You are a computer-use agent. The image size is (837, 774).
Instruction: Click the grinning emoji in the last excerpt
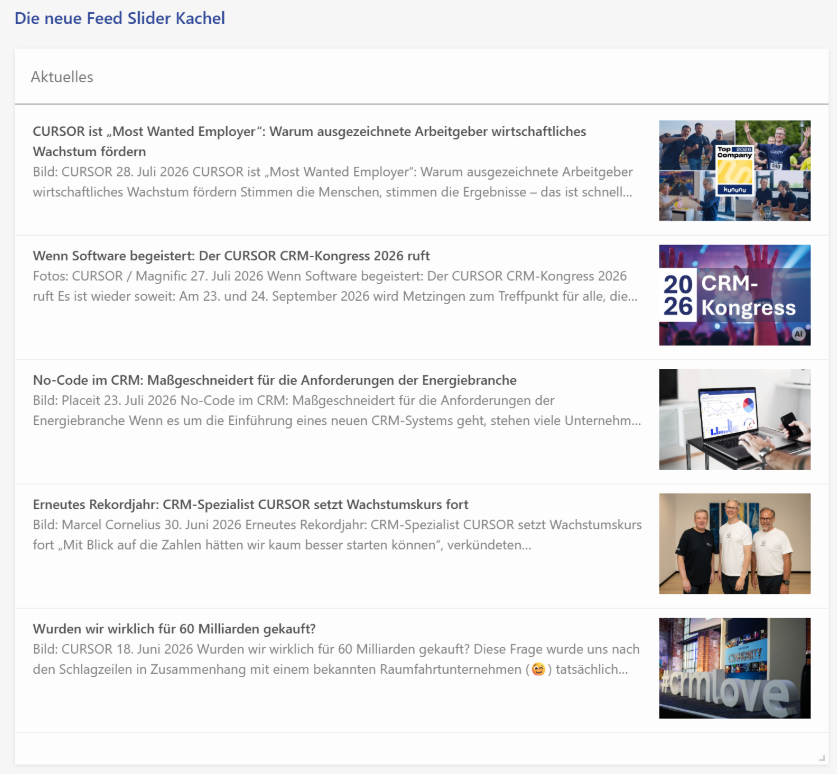coord(538,669)
